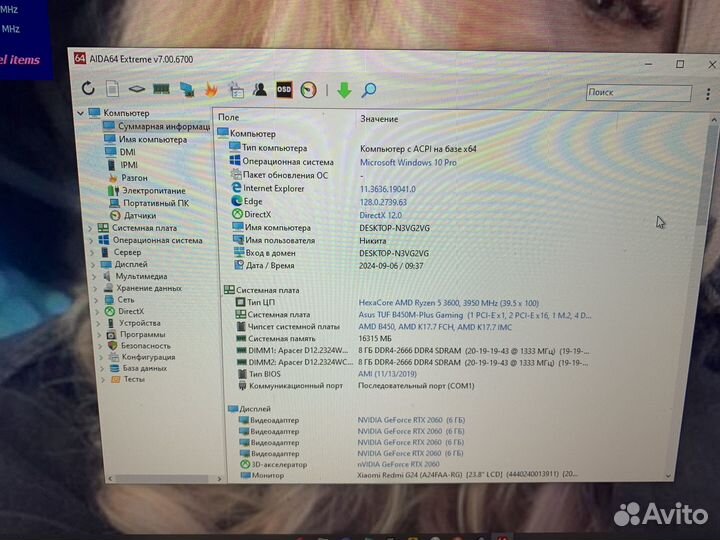The image size is (720, 540).
Task: Click the motherboard chip toolbar icon
Action: point(137,89)
